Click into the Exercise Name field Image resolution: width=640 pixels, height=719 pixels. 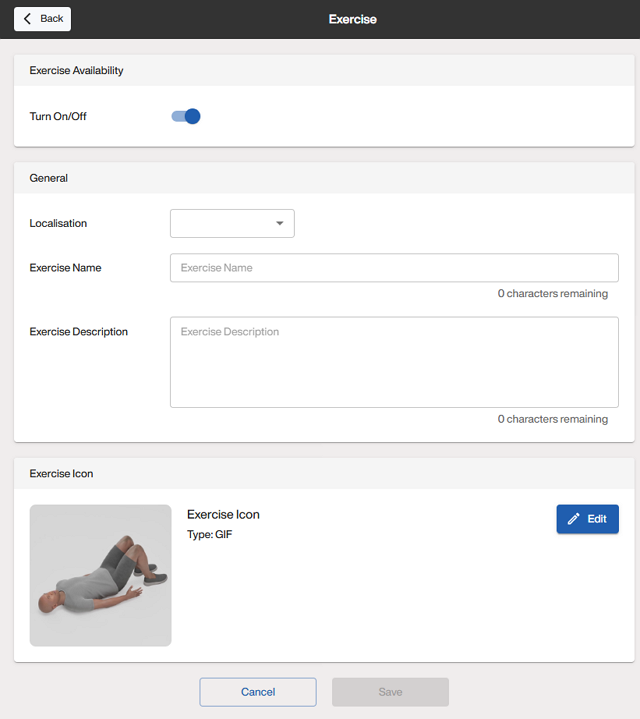pyautogui.click(x=394, y=268)
